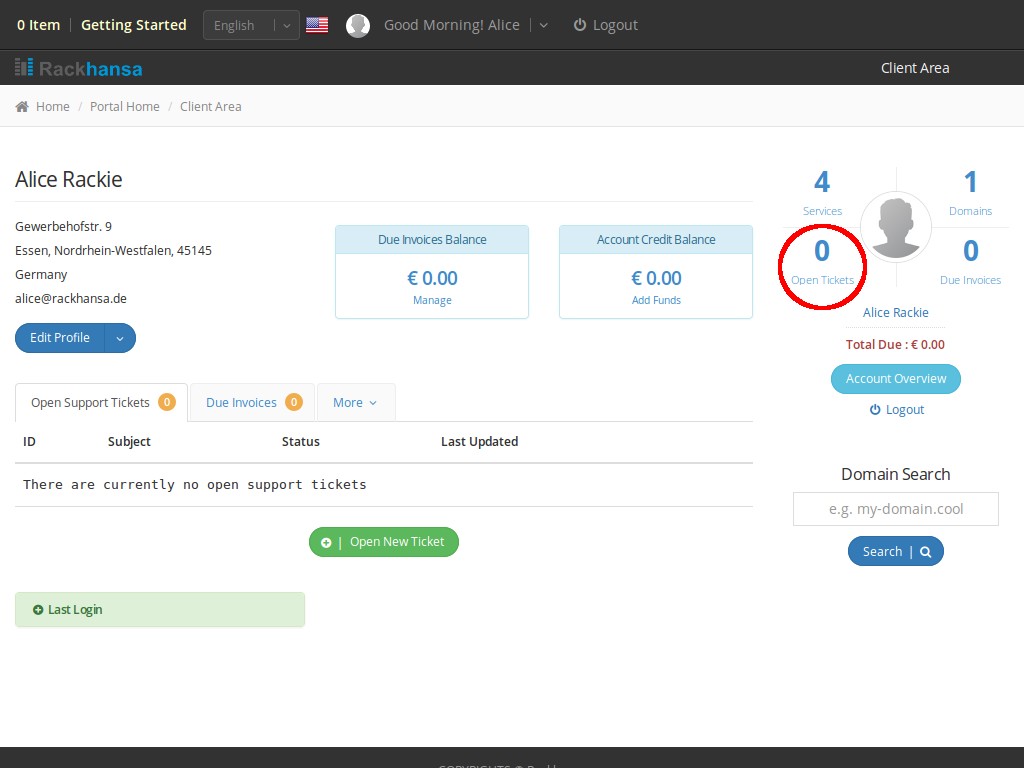The width and height of the screenshot is (1024, 768).
Task: Click the home icon in the breadcrumb
Action: click(x=22, y=106)
